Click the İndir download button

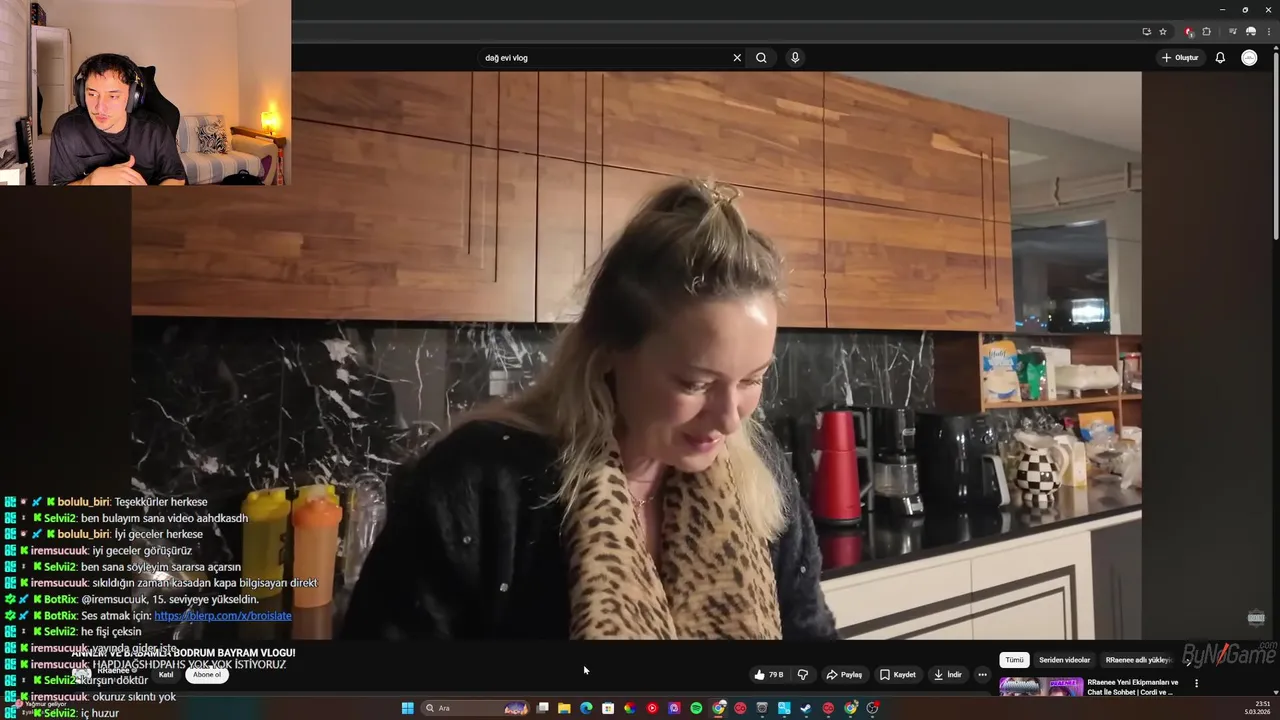pos(948,675)
